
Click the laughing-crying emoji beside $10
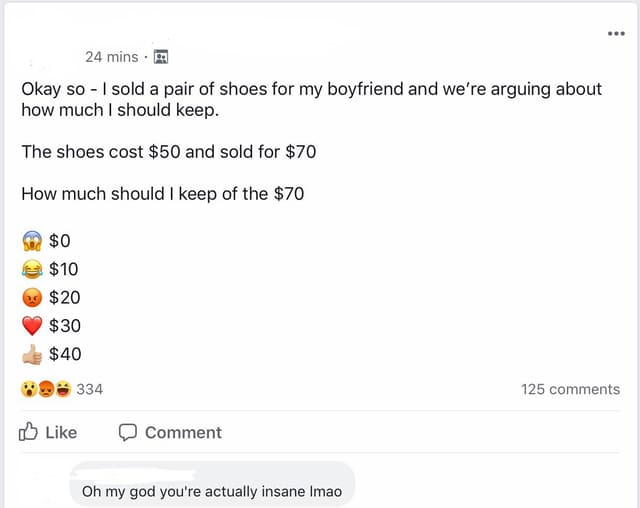[32, 269]
